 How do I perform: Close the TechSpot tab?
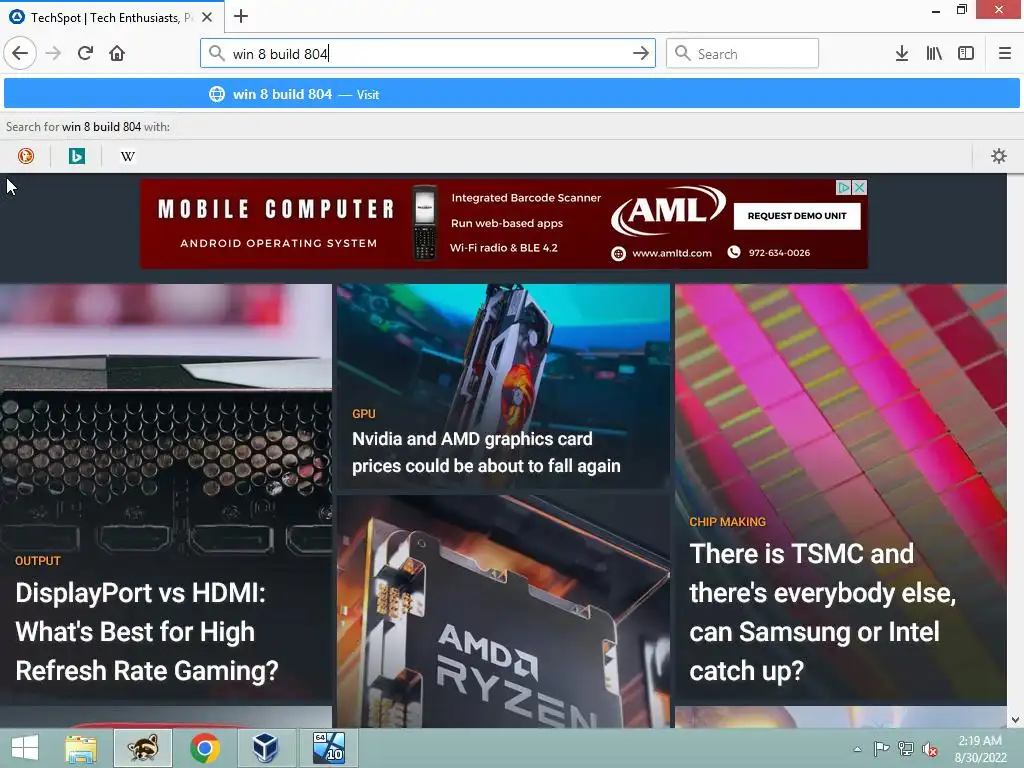pyautogui.click(x=207, y=17)
